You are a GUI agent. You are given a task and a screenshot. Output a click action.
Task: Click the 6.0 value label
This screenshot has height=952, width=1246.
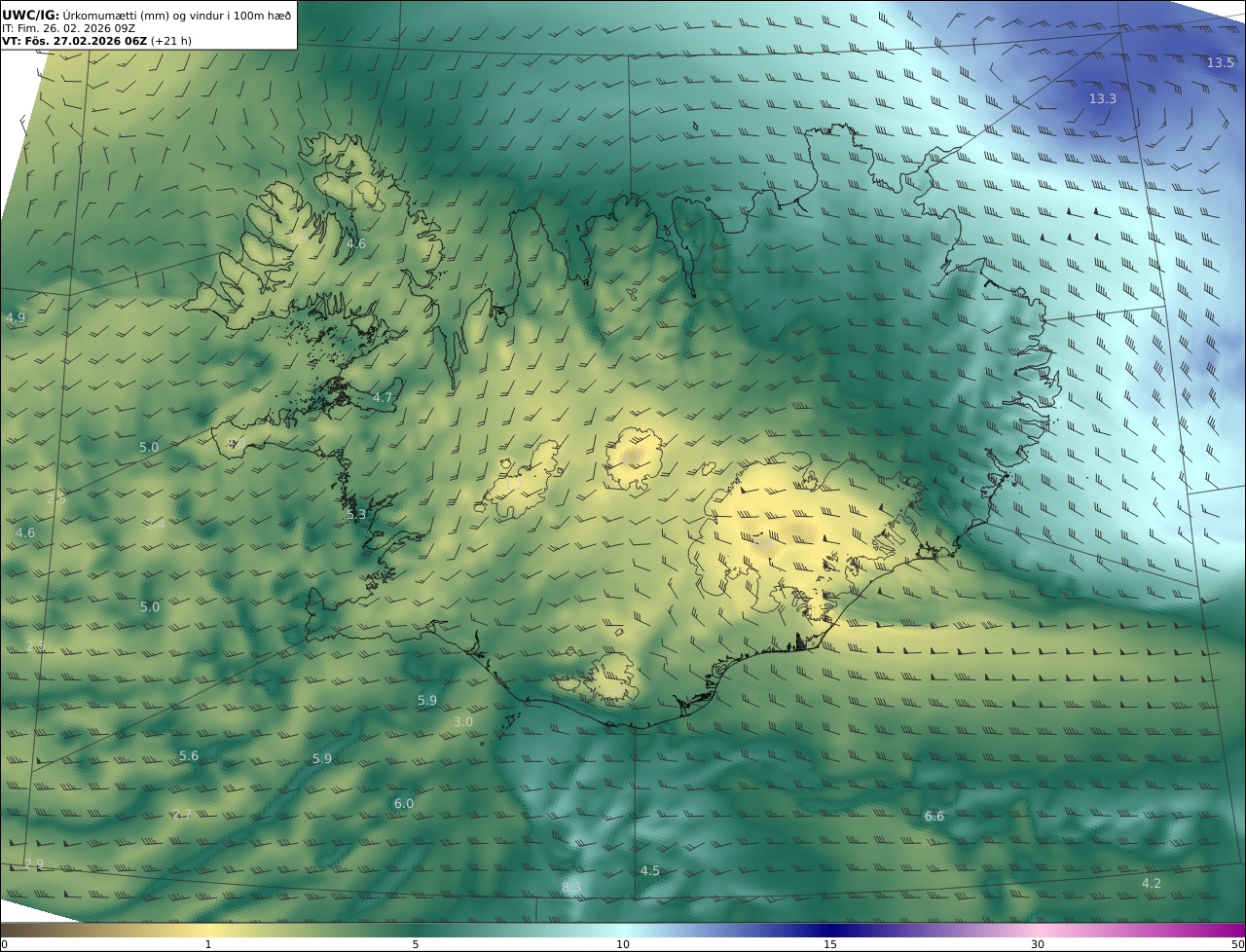[x=404, y=804]
